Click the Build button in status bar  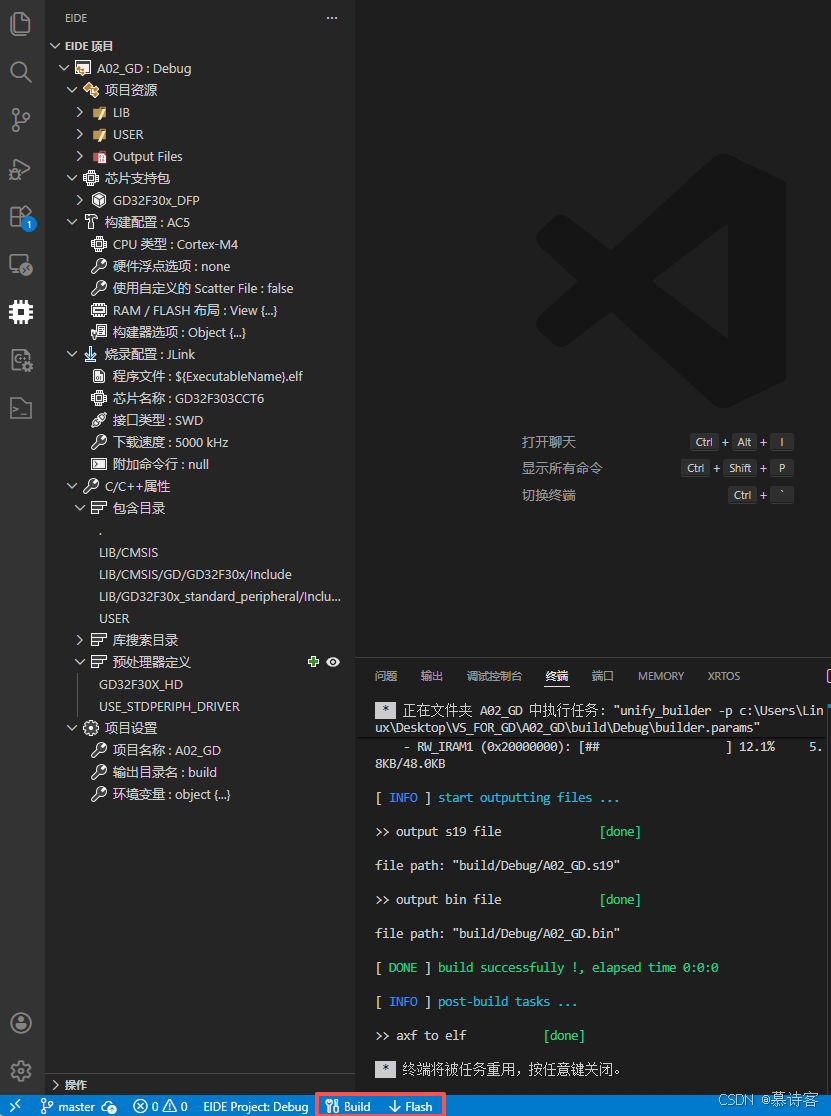pyautogui.click(x=348, y=1106)
